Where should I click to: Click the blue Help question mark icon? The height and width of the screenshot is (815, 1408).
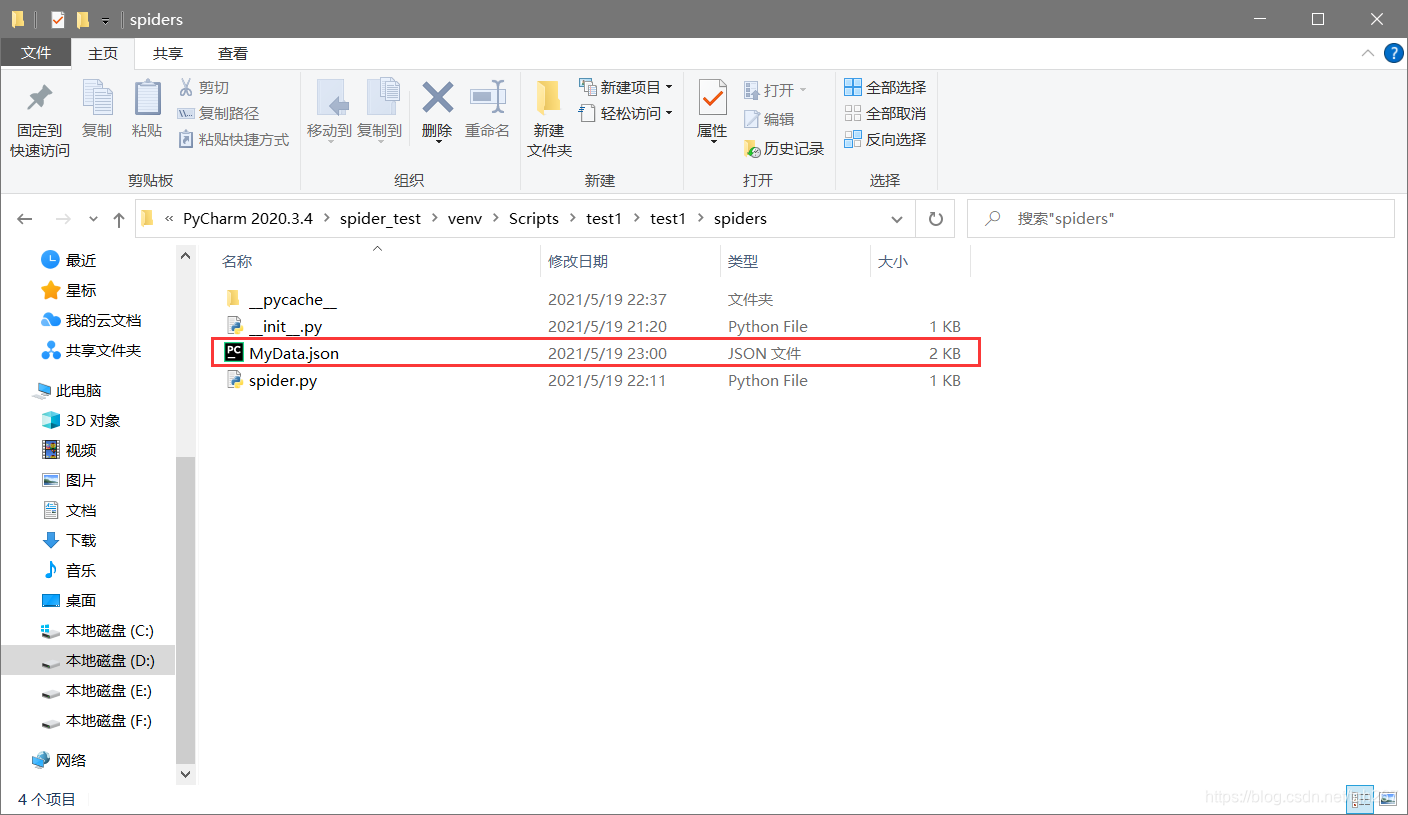1393,53
